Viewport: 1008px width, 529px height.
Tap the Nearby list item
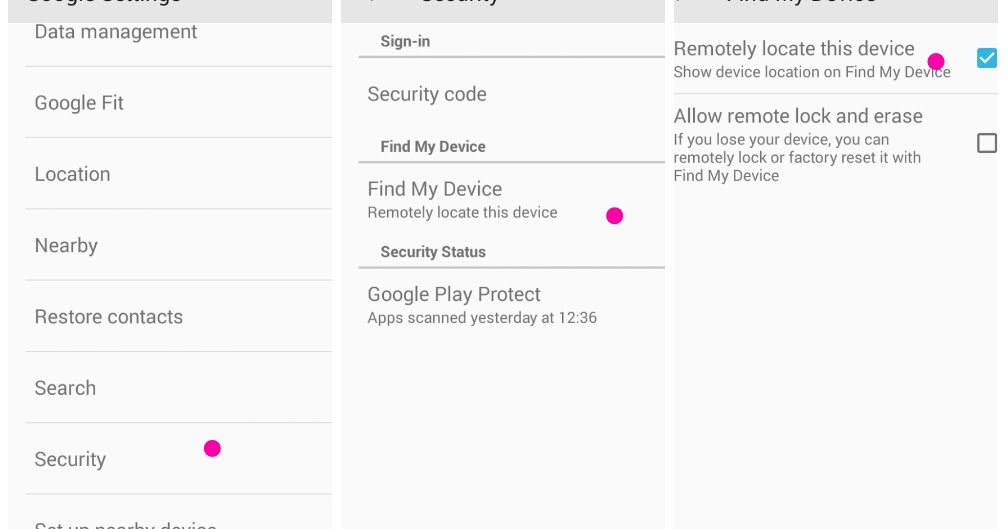66,245
